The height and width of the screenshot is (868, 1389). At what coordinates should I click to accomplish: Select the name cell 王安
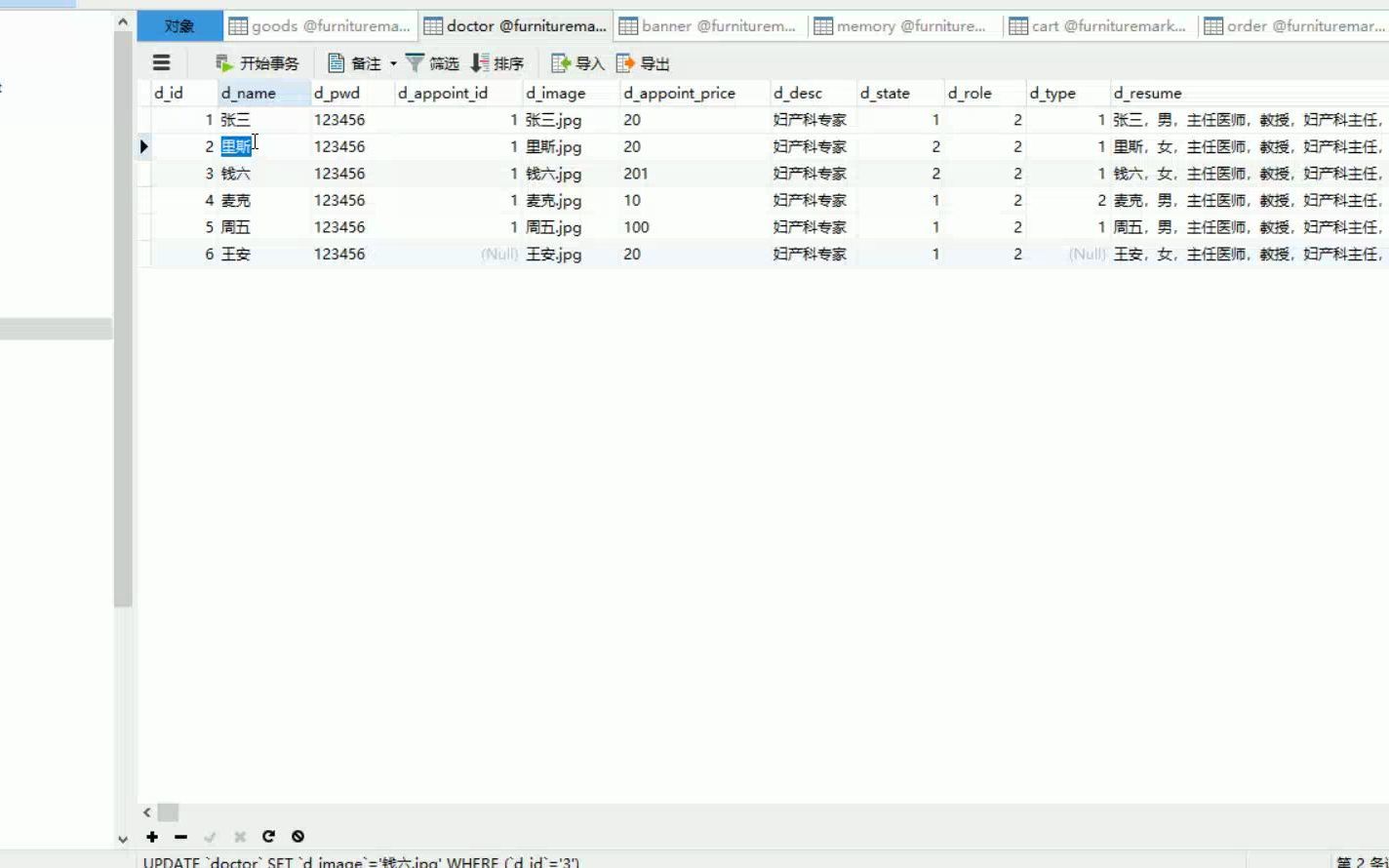pos(263,254)
